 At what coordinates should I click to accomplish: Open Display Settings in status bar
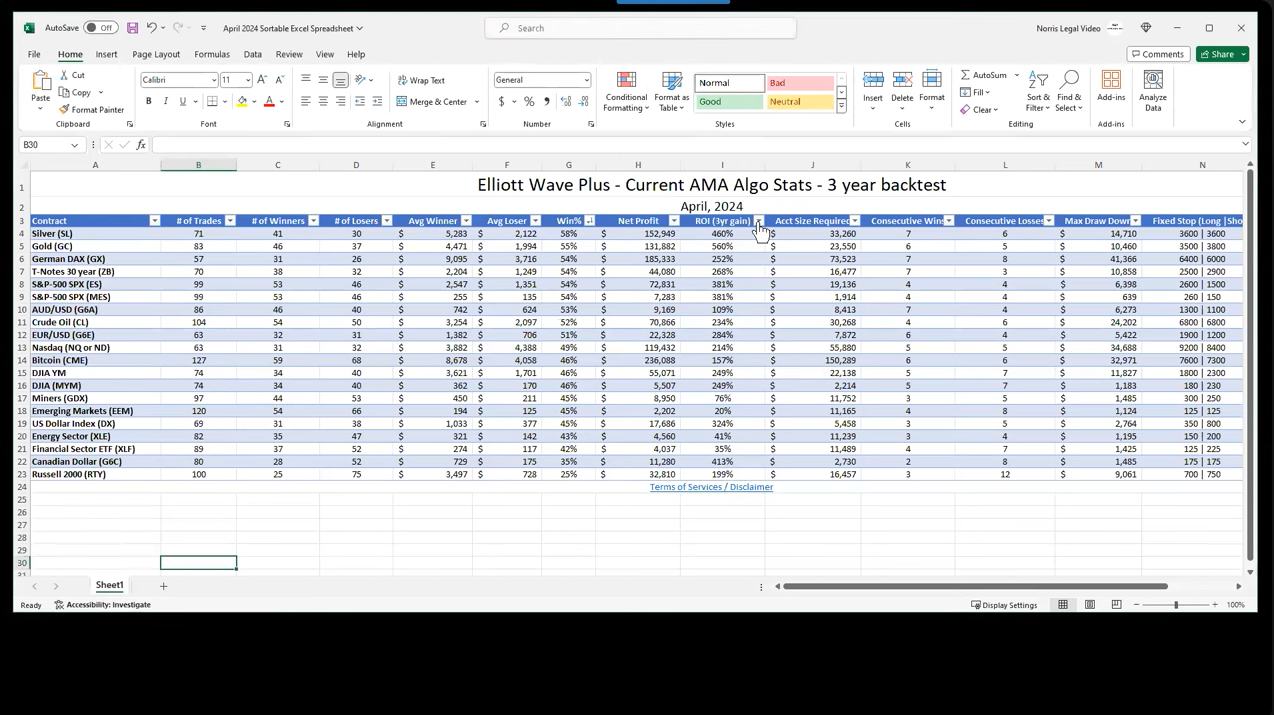(1005, 605)
